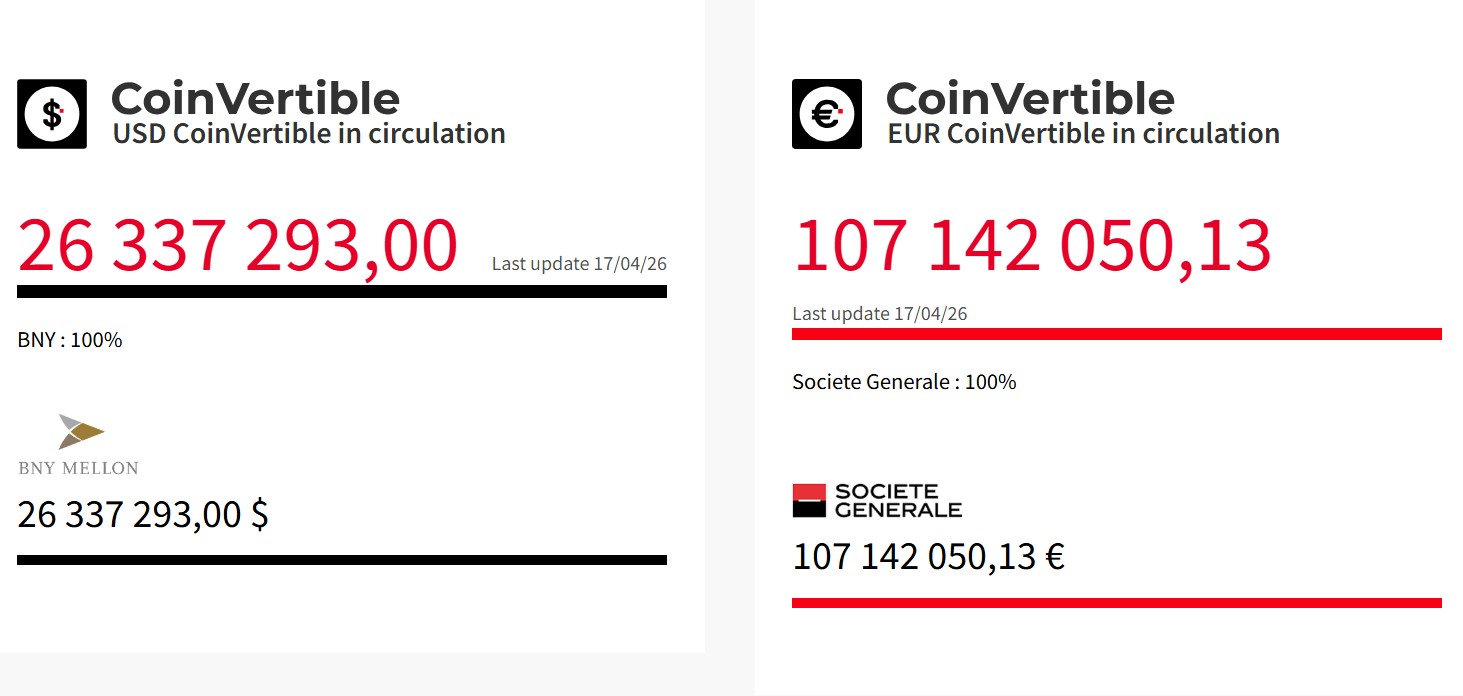Click the Societe Generale logo
The width and height of the screenshot is (1463, 696).
(x=877, y=500)
